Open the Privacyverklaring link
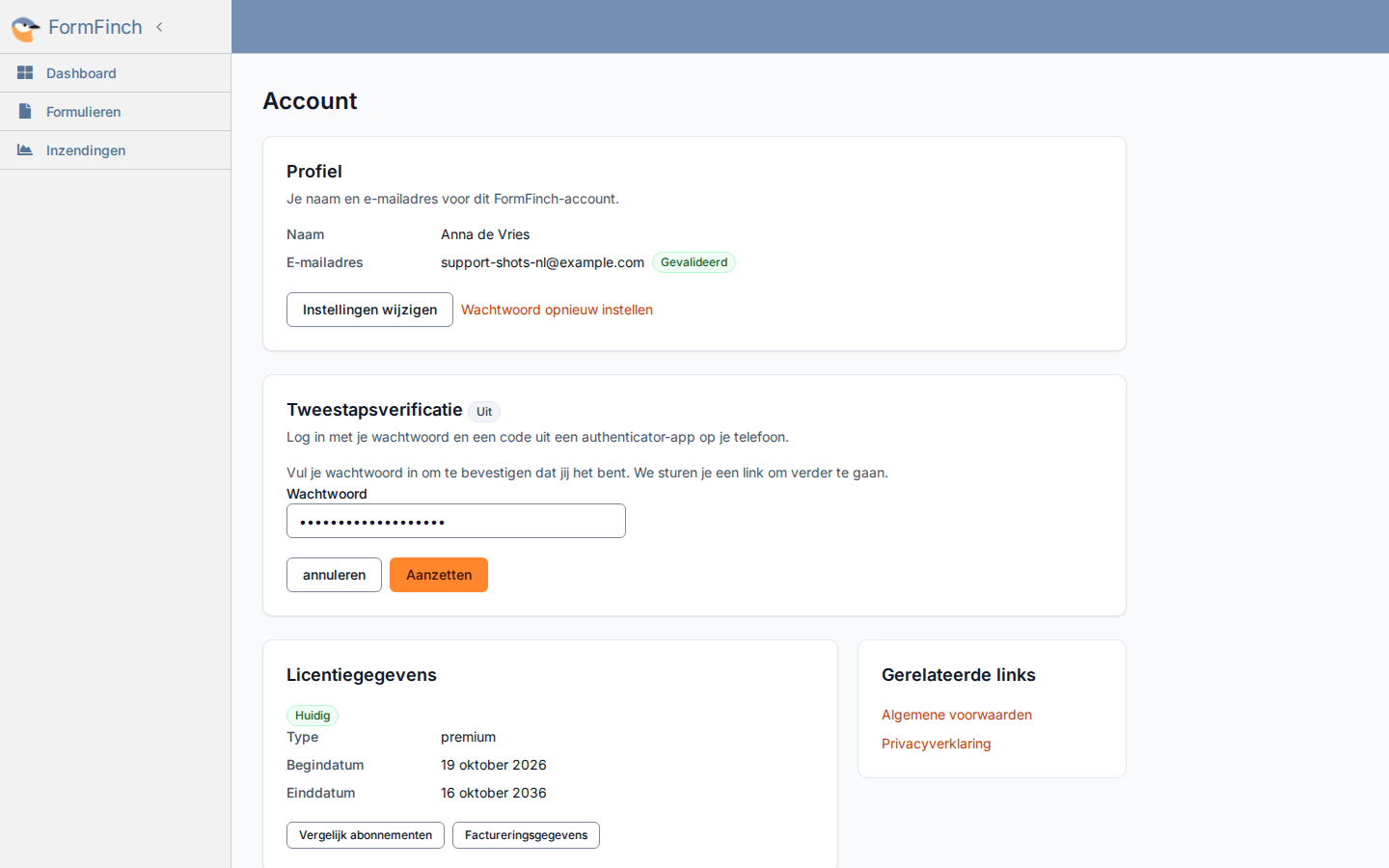Image resolution: width=1389 pixels, height=868 pixels. coord(936,744)
